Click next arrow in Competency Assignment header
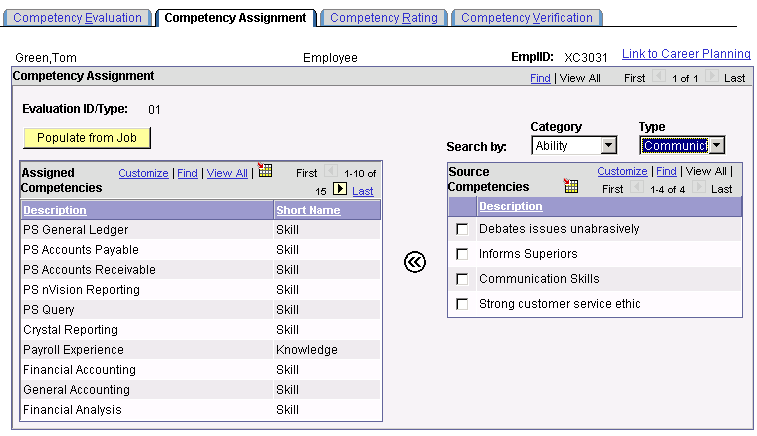Viewport: 757px width, 436px height. pos(712,76)
